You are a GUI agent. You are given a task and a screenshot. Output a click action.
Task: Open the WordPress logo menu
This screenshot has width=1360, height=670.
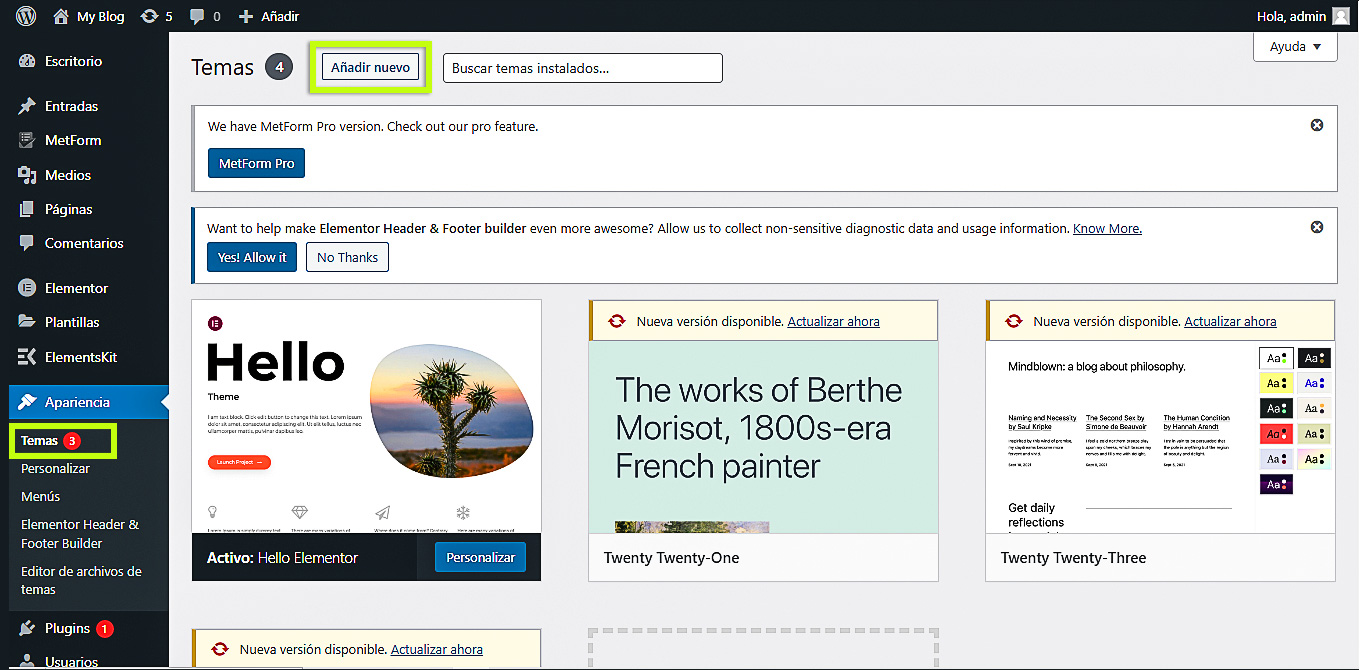pos(26,16)
